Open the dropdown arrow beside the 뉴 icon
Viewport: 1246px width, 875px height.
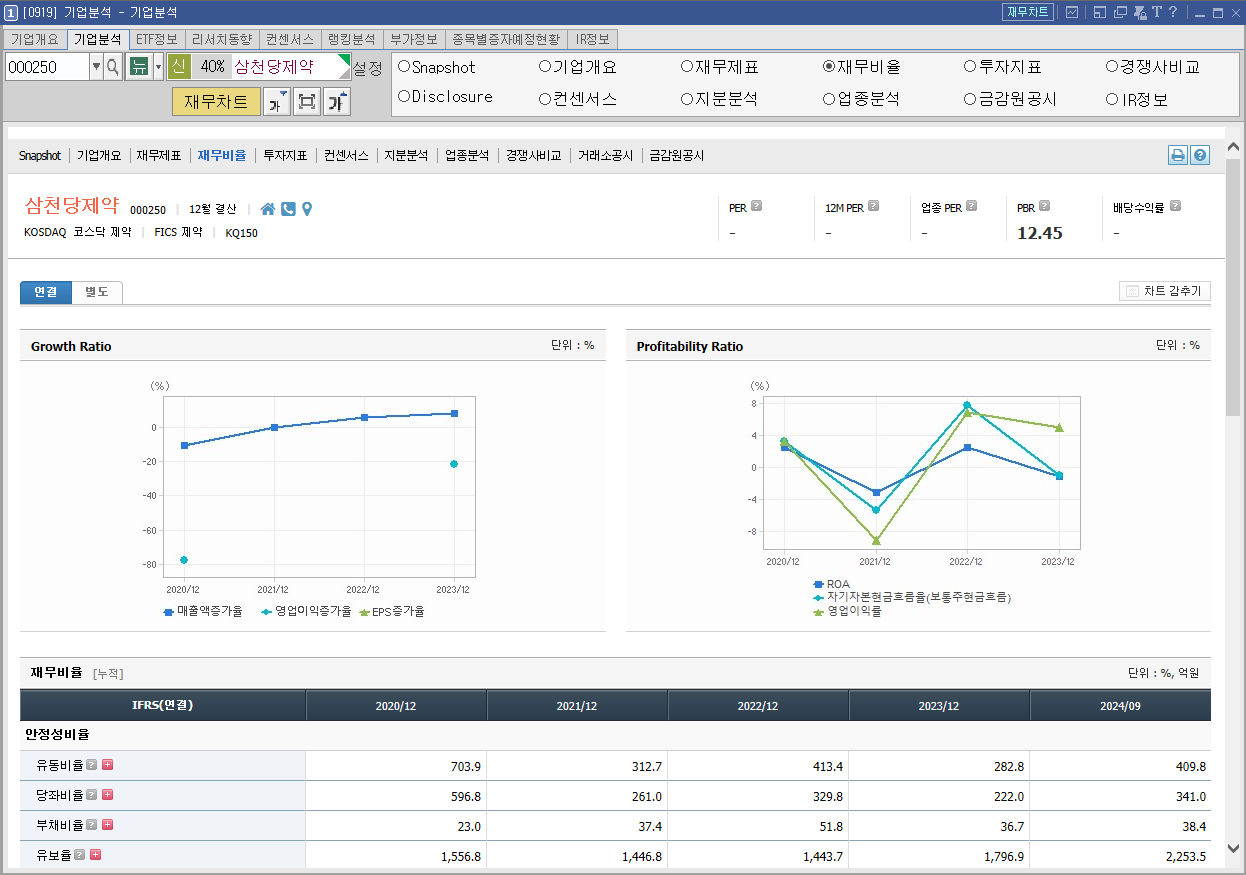tap(158, 67)
